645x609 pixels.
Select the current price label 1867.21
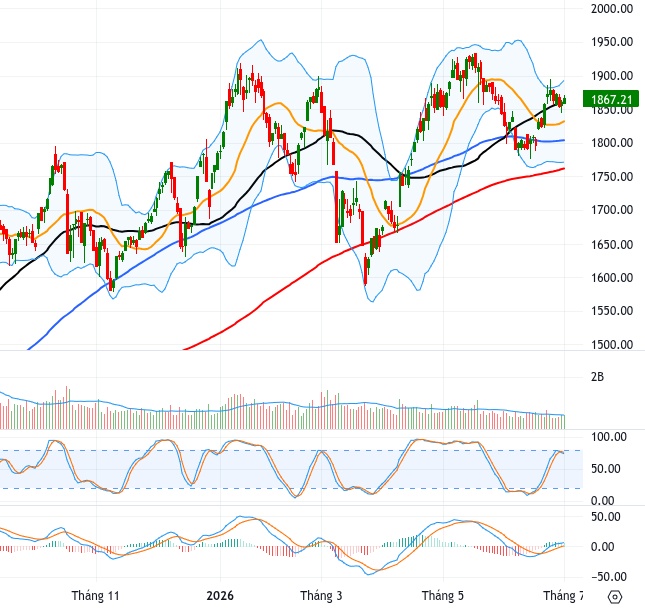[611, 99]
